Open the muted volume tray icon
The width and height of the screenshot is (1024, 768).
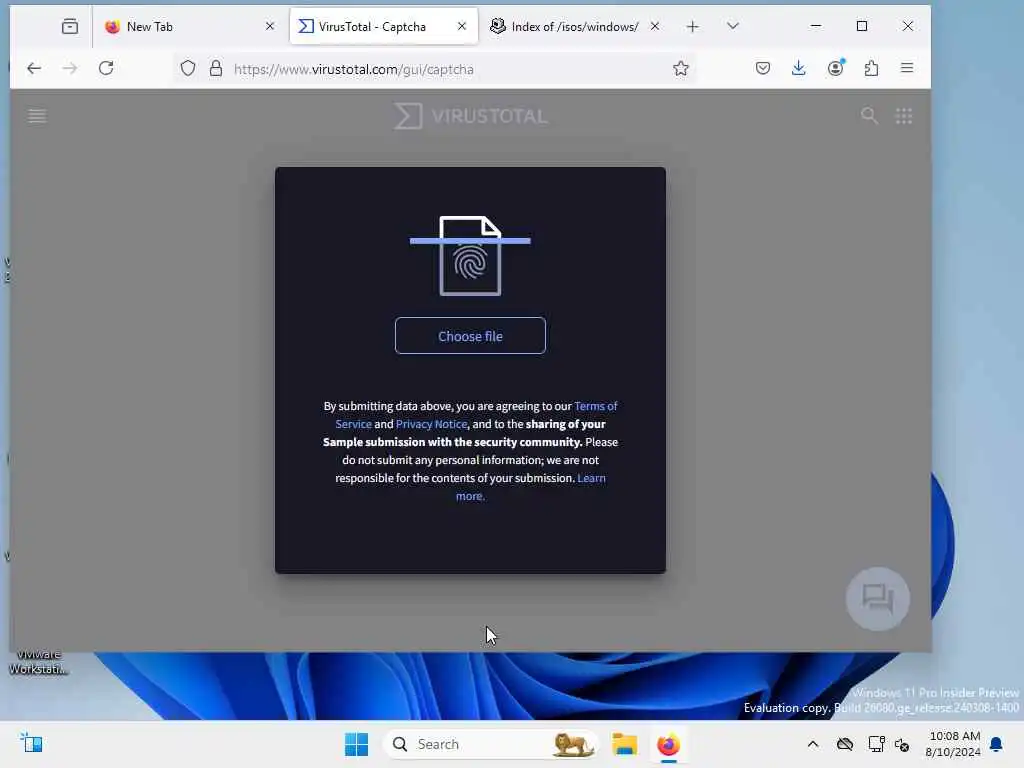[903, 744]
